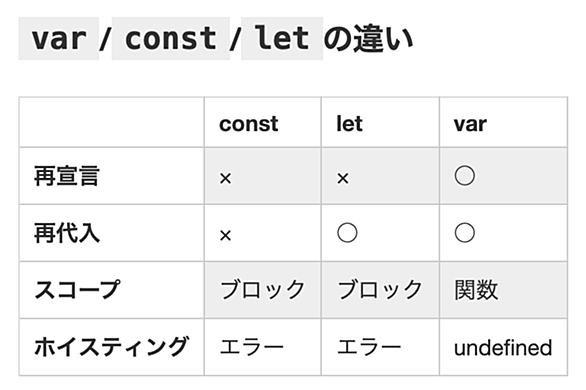Click the circle mark for var 再宣言

pyautogui.click(x=465, y=176)
